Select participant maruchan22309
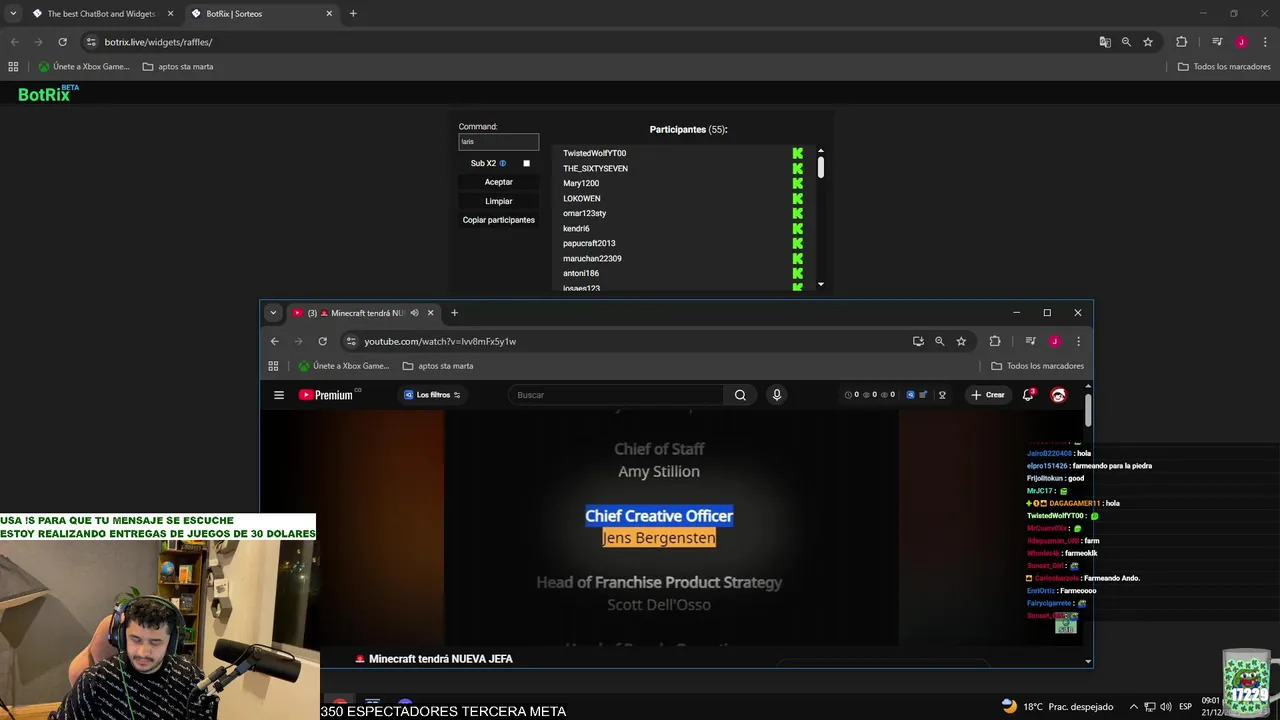 tap(592, 259)
